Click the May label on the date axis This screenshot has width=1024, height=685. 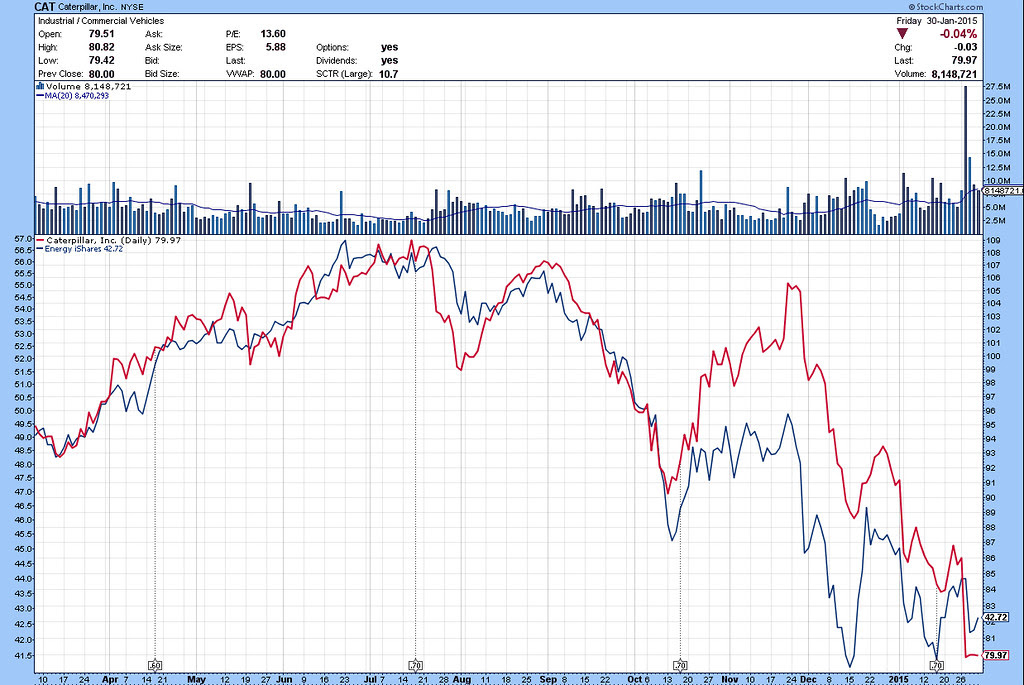click(x=196, y=679)
